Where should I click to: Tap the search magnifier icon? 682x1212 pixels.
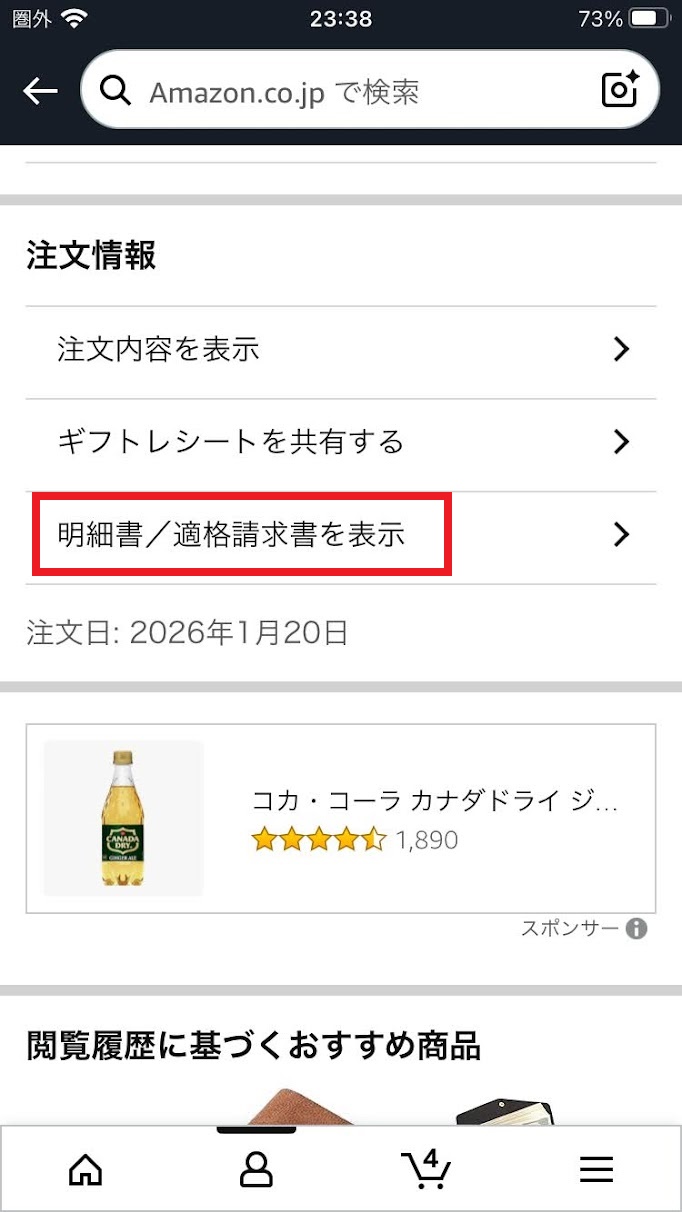pyautogui.click(x=116, y=91)
